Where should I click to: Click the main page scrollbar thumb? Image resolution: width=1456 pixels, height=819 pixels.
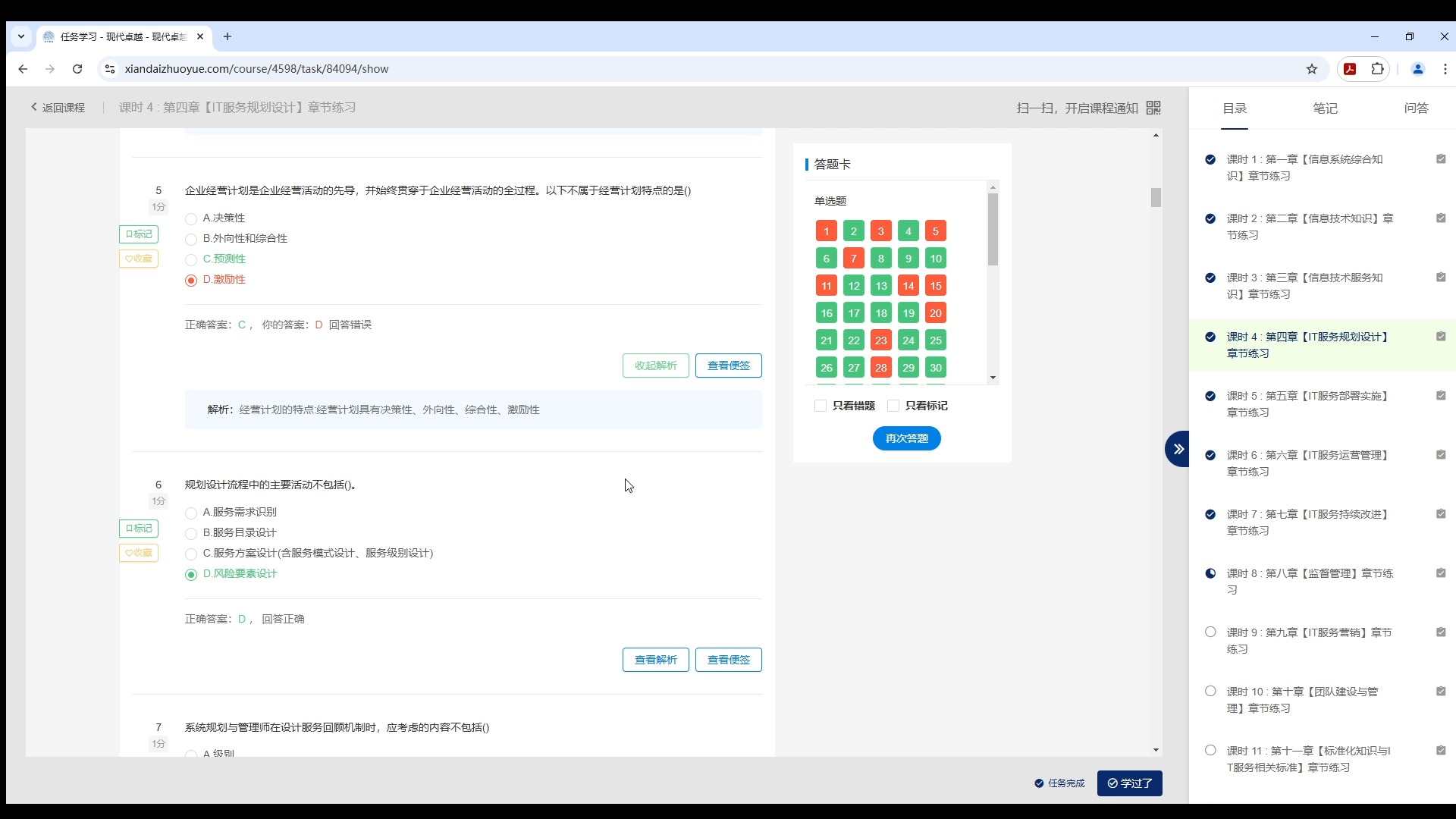coord(1156,197)
